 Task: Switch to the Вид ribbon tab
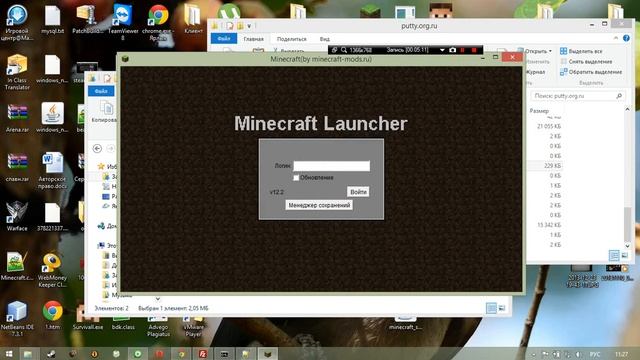click(324, 39)
